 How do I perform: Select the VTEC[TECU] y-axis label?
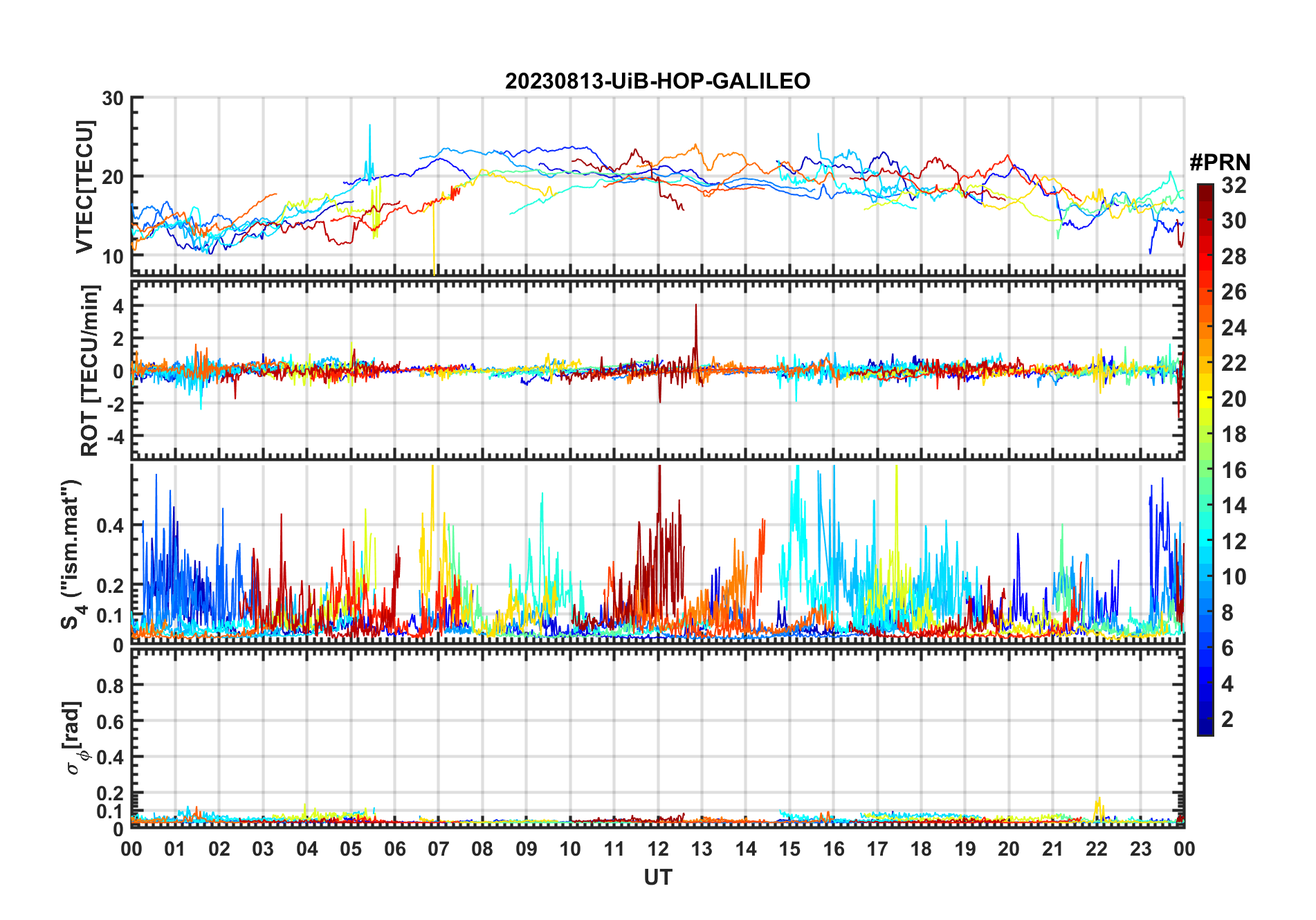[84, 187]
